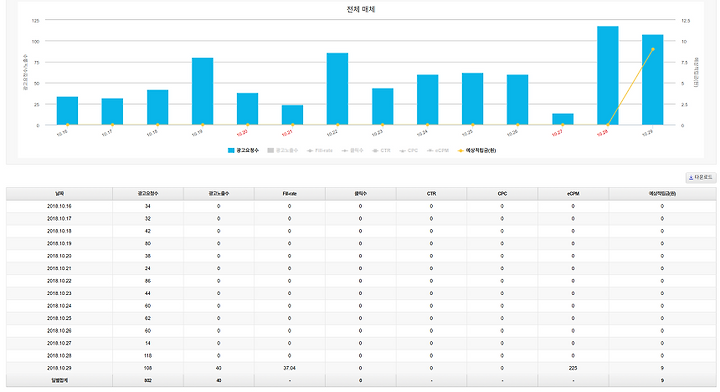Sort by the CTR column header
720x392 pixels.
[431, 194]
